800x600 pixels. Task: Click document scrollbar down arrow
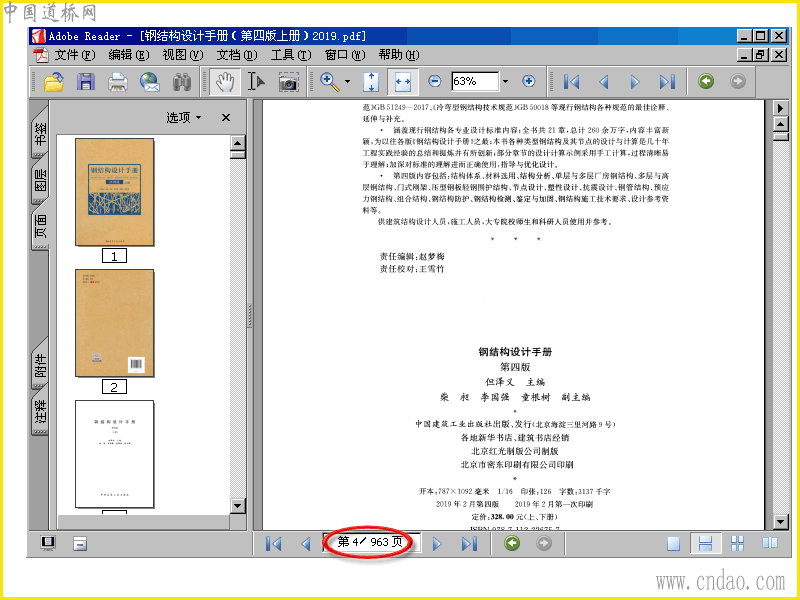[781, 522]
